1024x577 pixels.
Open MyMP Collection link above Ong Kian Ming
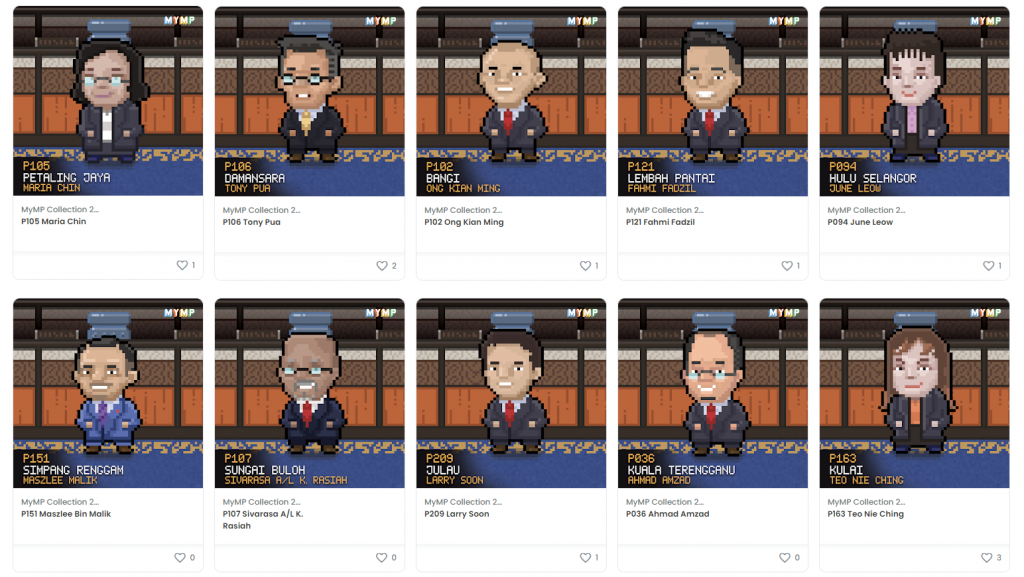point(463,210)
